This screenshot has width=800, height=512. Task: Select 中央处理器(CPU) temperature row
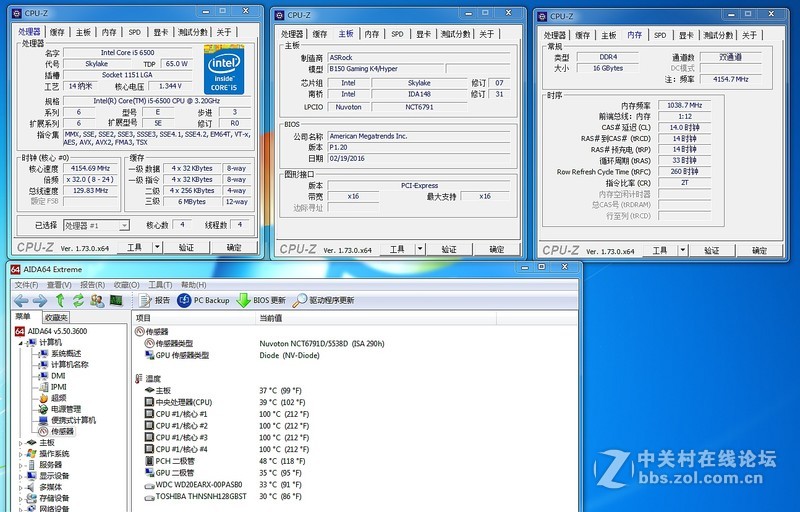(354, 402)
